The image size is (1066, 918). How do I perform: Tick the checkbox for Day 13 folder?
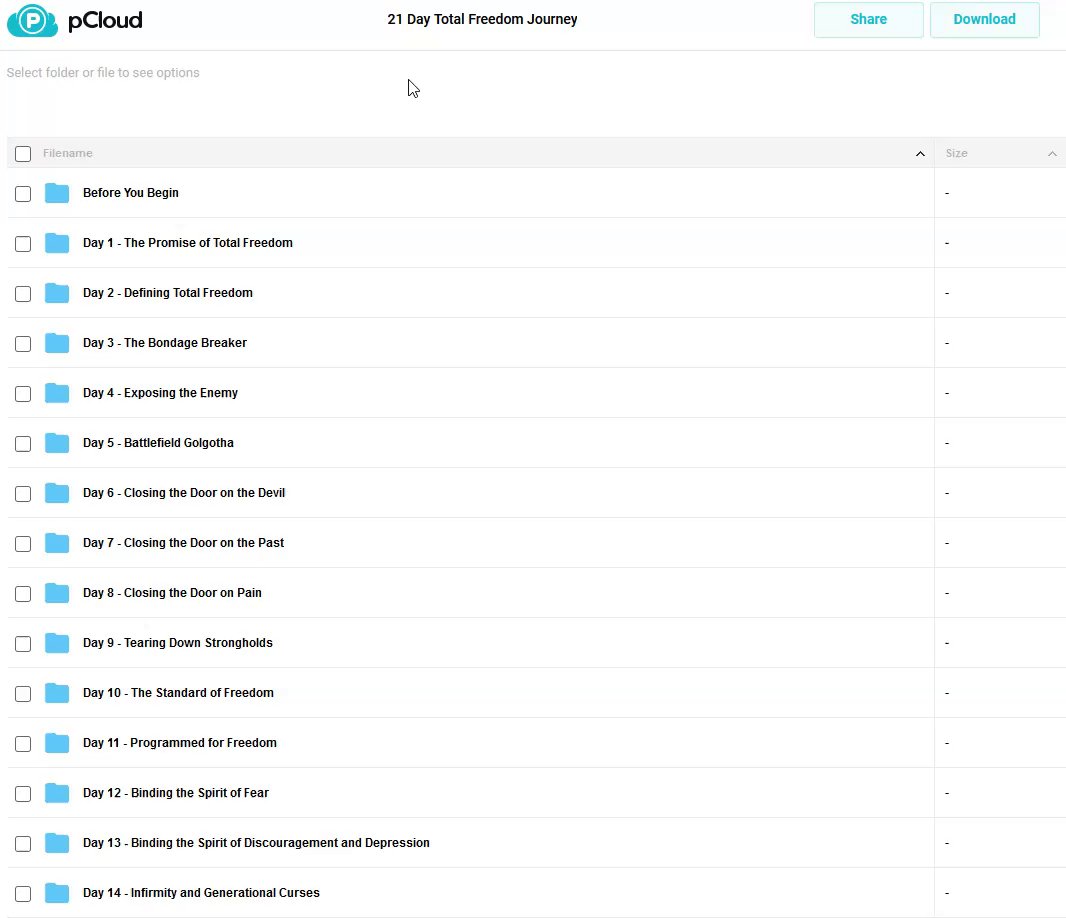point(23,844)
